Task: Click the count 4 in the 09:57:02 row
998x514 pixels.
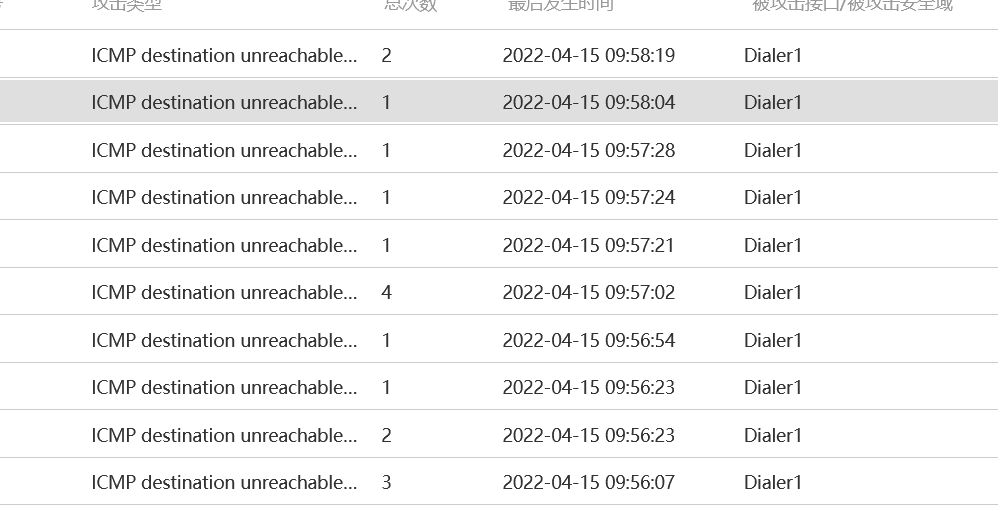Action: [386, 292]
